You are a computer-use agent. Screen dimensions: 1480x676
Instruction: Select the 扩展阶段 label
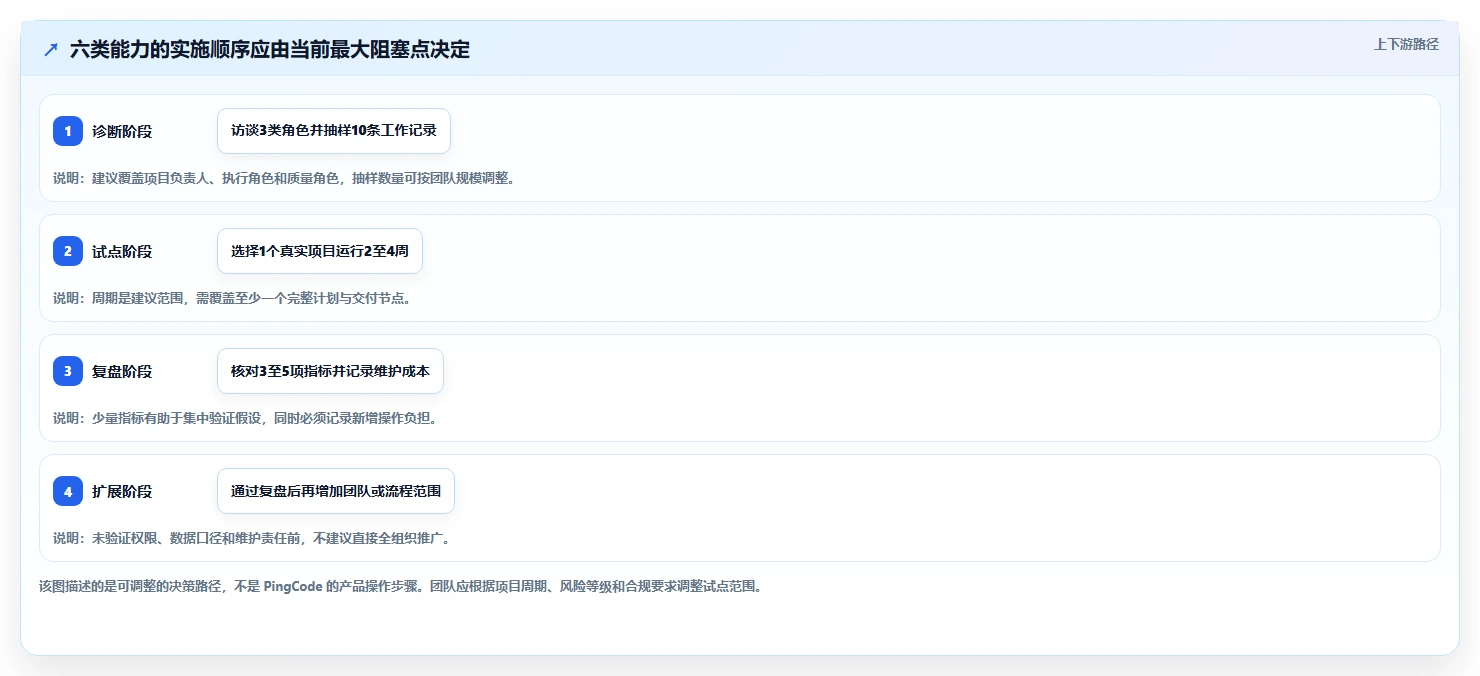[x=122, y=491]
